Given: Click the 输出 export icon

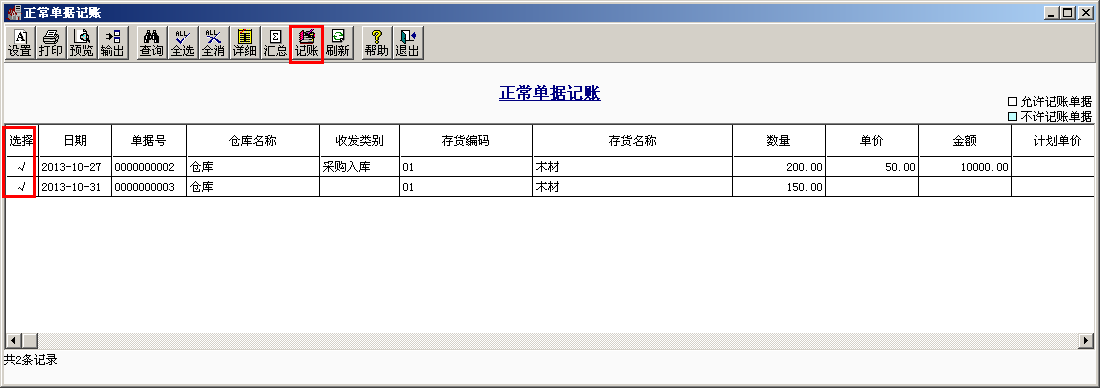Looking at the screenshot, I should tap(112, 44).
